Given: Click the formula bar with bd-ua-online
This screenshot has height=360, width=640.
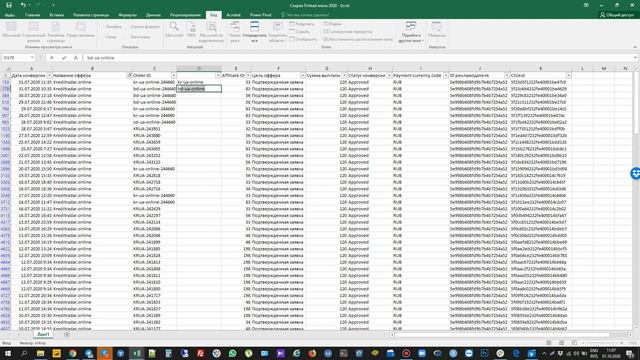Looking at the screenshot, I should [358, 58].
